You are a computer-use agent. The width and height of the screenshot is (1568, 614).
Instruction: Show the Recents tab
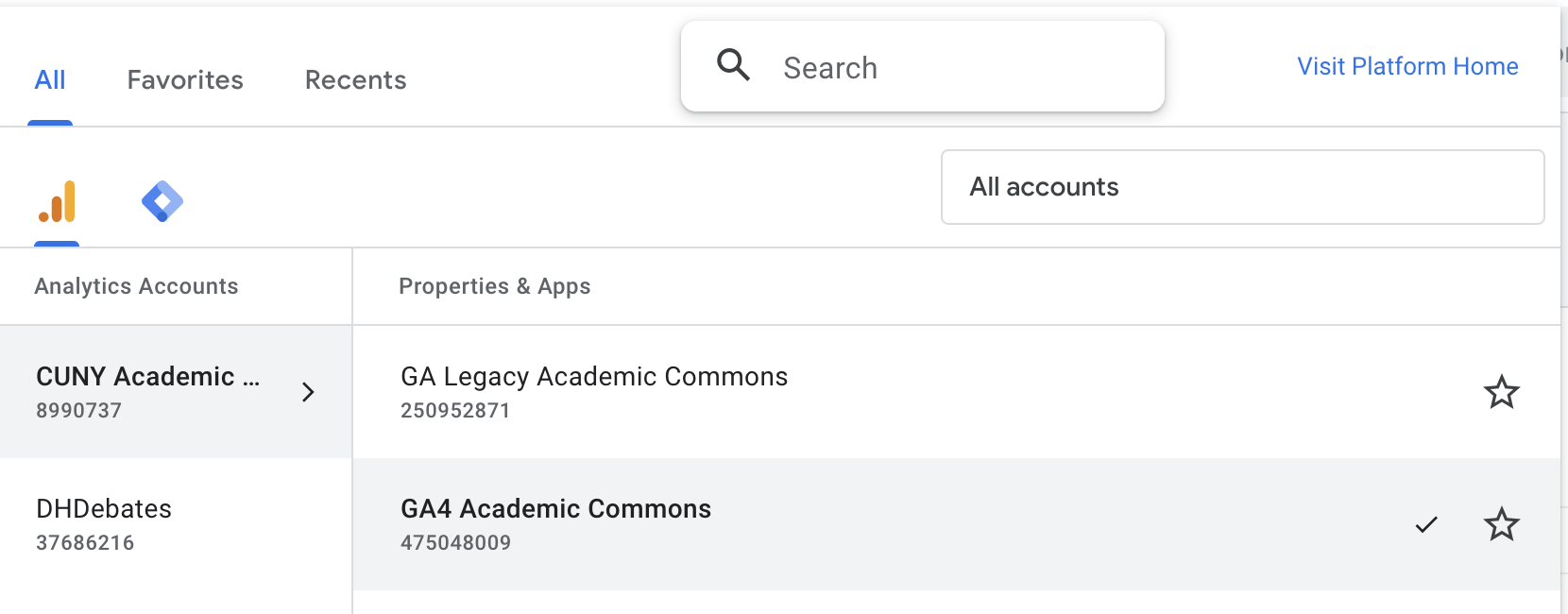point(355,80)
